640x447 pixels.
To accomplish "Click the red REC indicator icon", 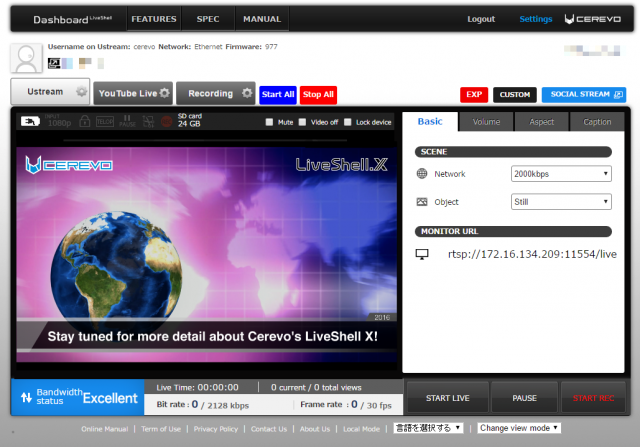I will (167, 121).
